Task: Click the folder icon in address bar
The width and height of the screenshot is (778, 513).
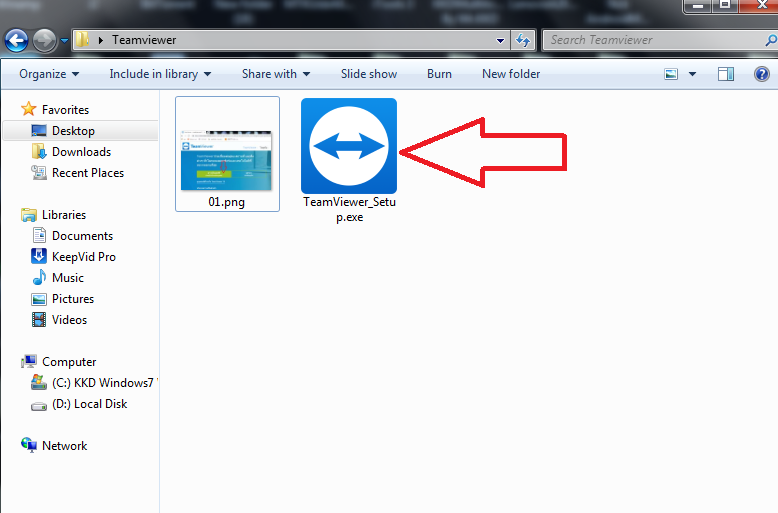Action: 83,40
